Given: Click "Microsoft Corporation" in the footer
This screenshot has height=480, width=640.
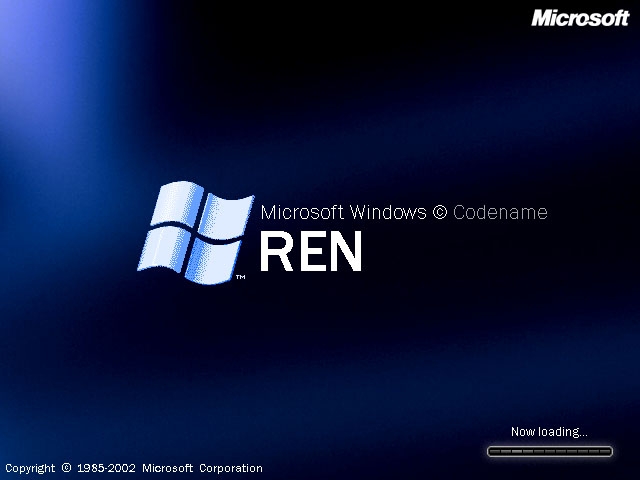Looking at the screenshot, I should pos(202,468).
